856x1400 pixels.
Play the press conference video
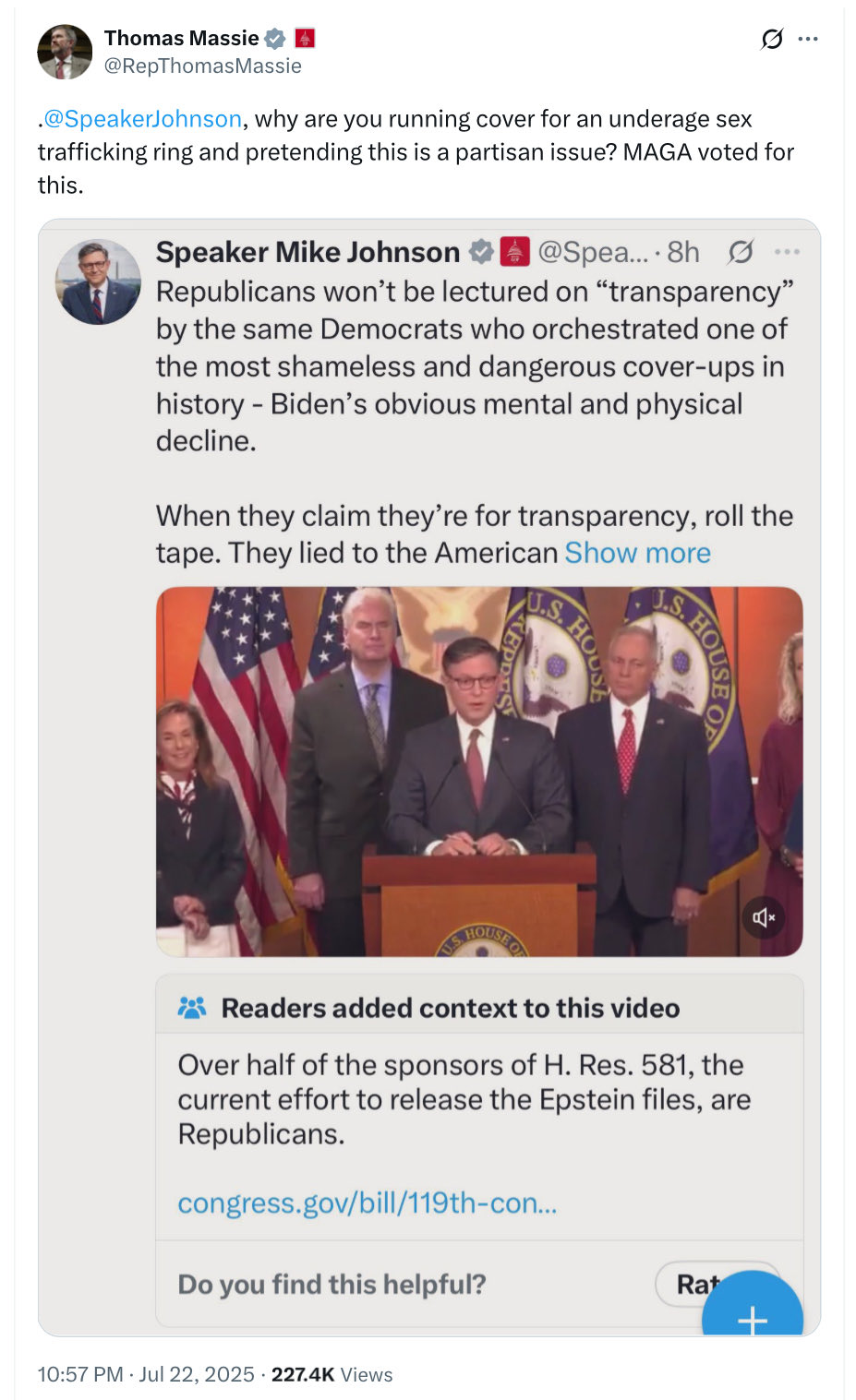tap(479, 772)
